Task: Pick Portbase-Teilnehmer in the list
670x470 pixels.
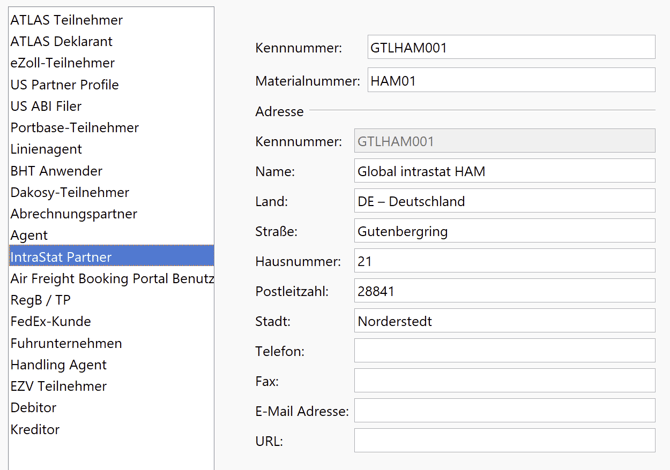Action: [74, 128]
